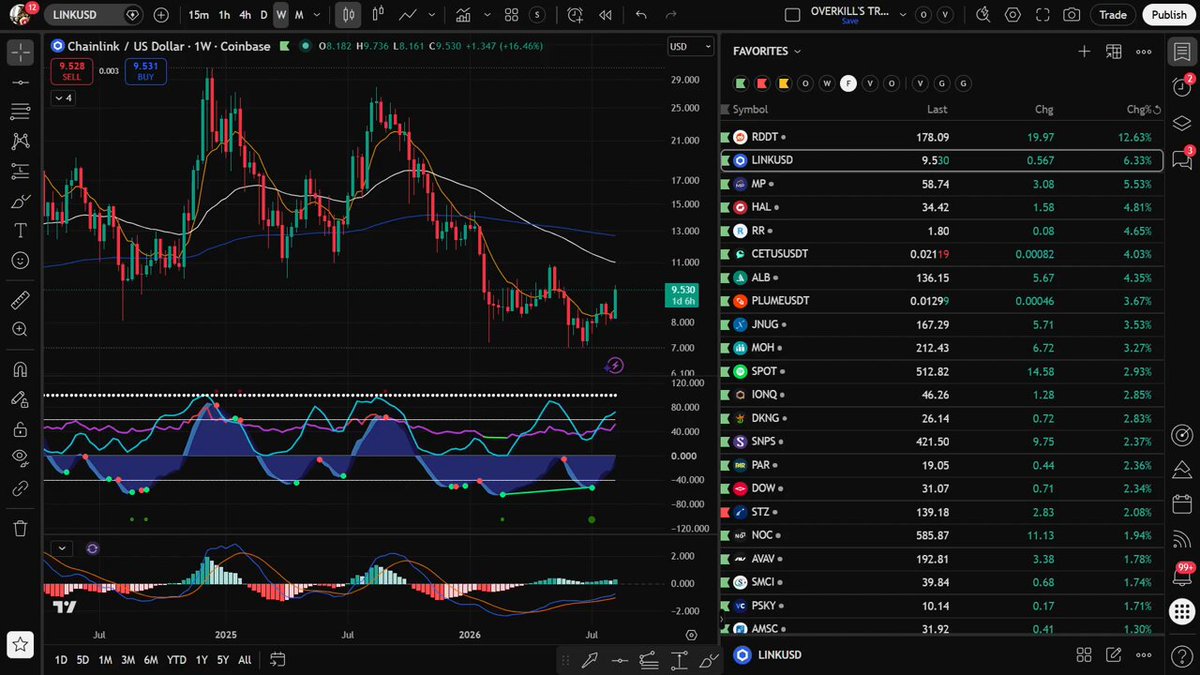
Task: Select the yellow flag watchlist filter
Action: pos(783,83)
